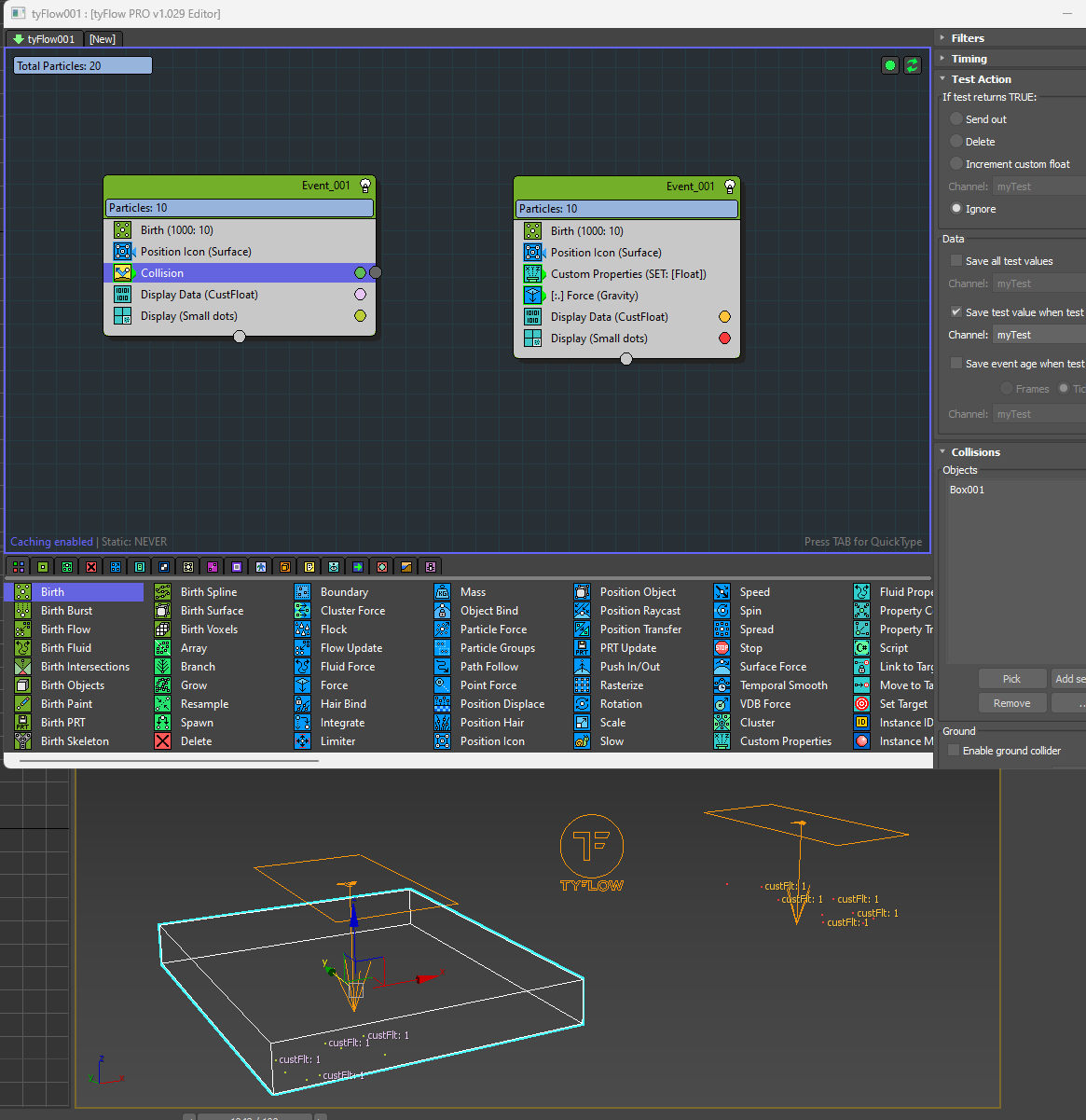Click the Script operator icon
1086x1120 pixels.
pos(862,648)
